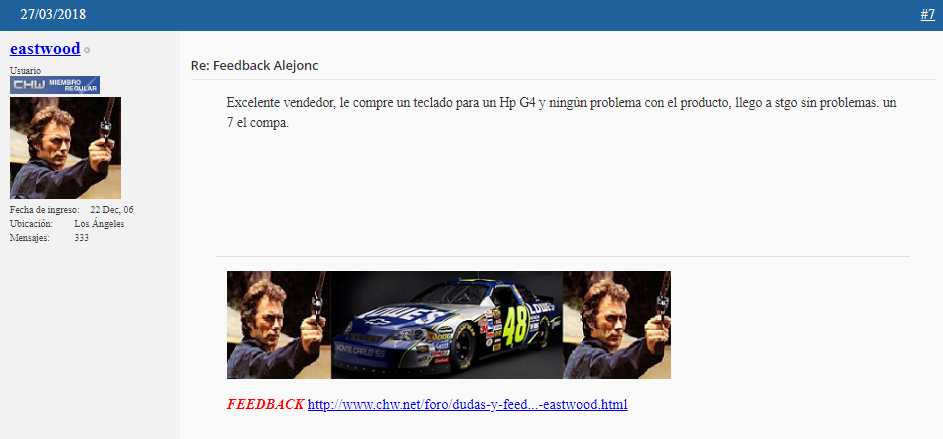Open the eastwood username profile link
943x439 pixels.
tap(45, 49)
